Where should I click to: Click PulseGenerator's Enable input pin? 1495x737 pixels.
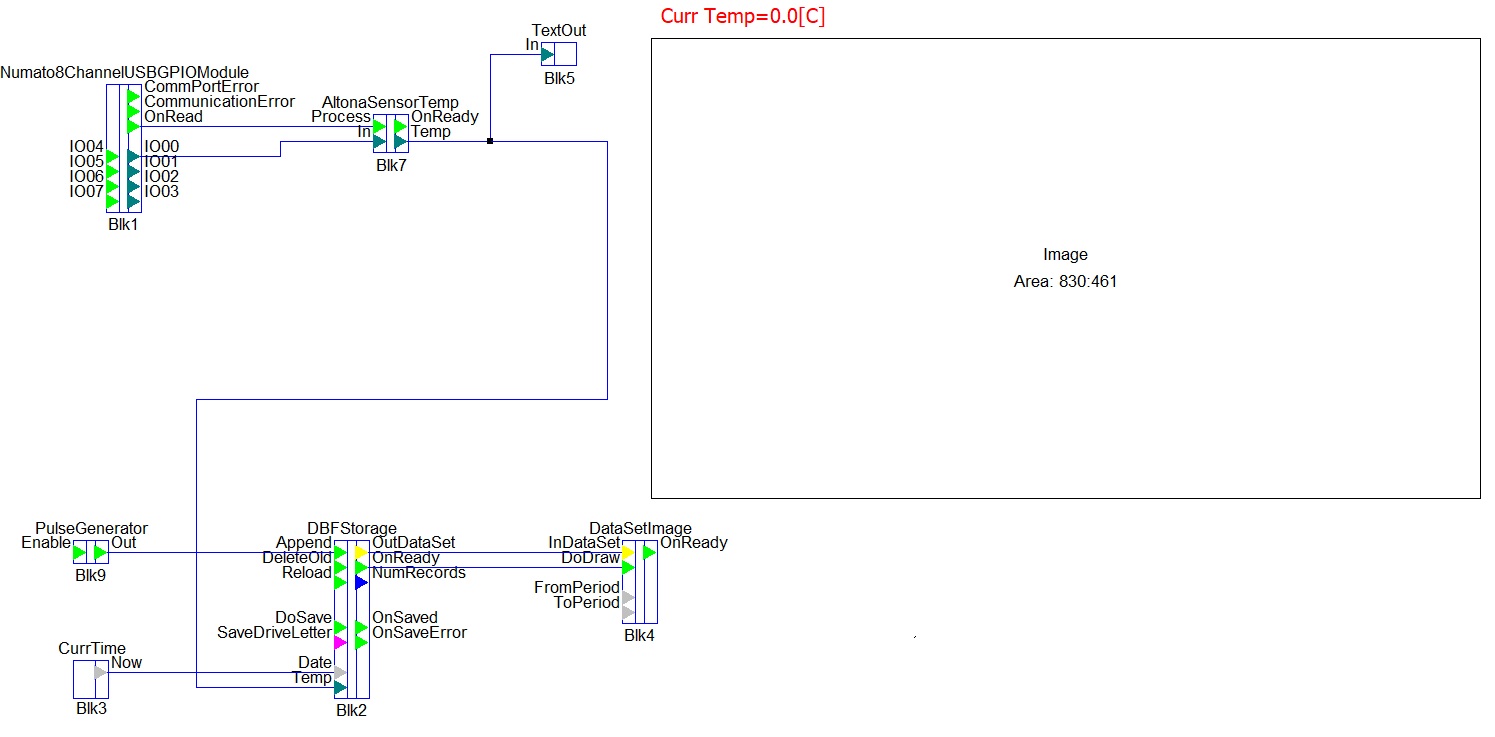click(80, 552)
